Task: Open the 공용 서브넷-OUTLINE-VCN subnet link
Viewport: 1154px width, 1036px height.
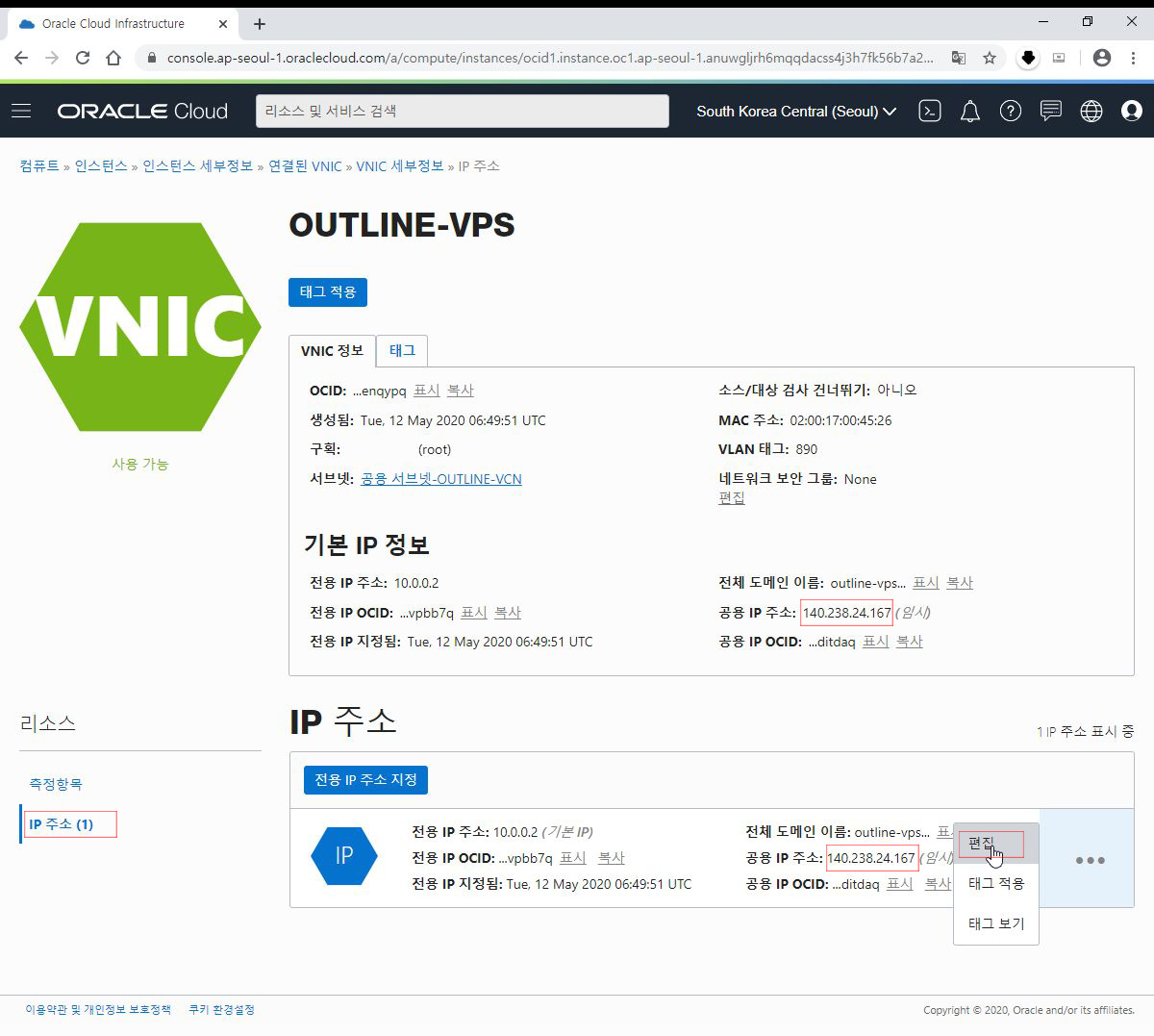Action: pos(441,479)
